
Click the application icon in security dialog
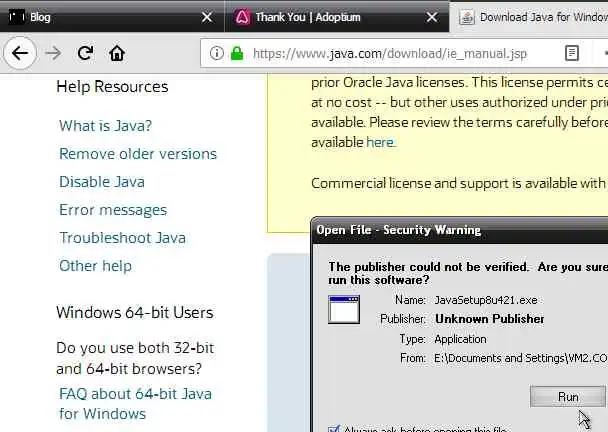[344, 309]
